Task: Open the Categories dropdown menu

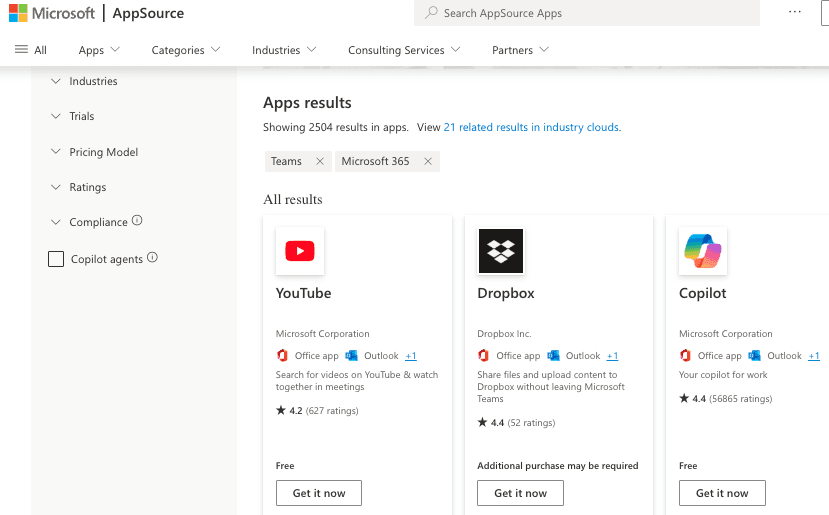Action: coord(186,50)
